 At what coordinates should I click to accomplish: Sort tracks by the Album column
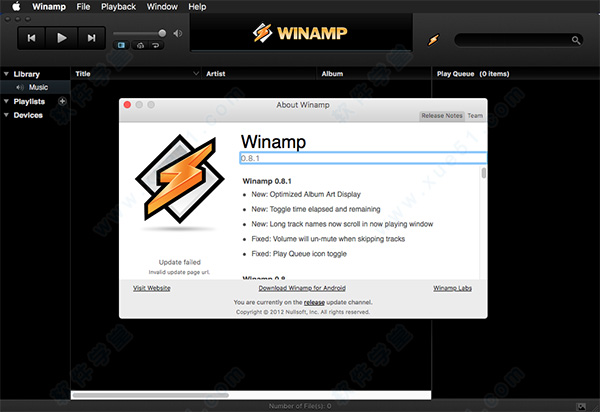[332, 74]
